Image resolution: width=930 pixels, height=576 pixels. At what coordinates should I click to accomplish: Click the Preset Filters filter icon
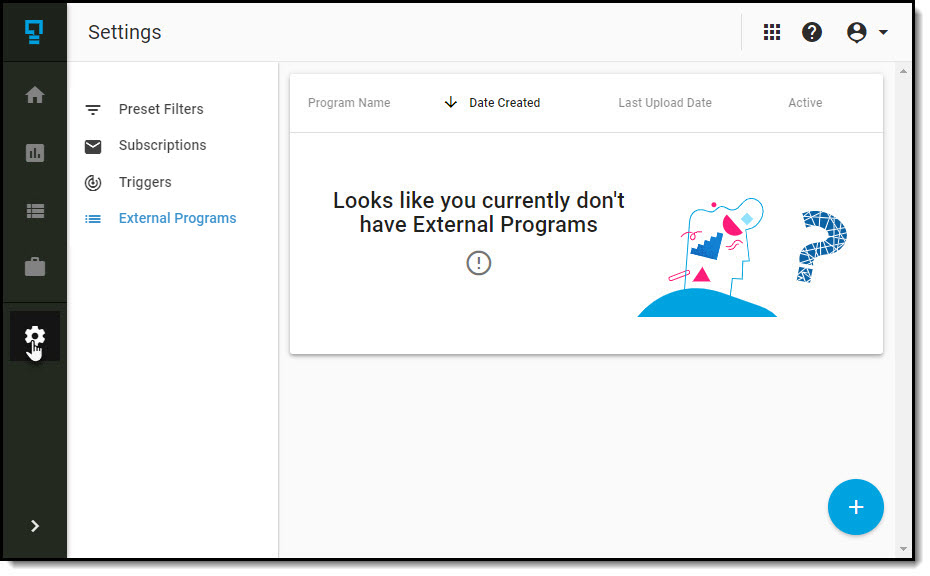point(93,110)
